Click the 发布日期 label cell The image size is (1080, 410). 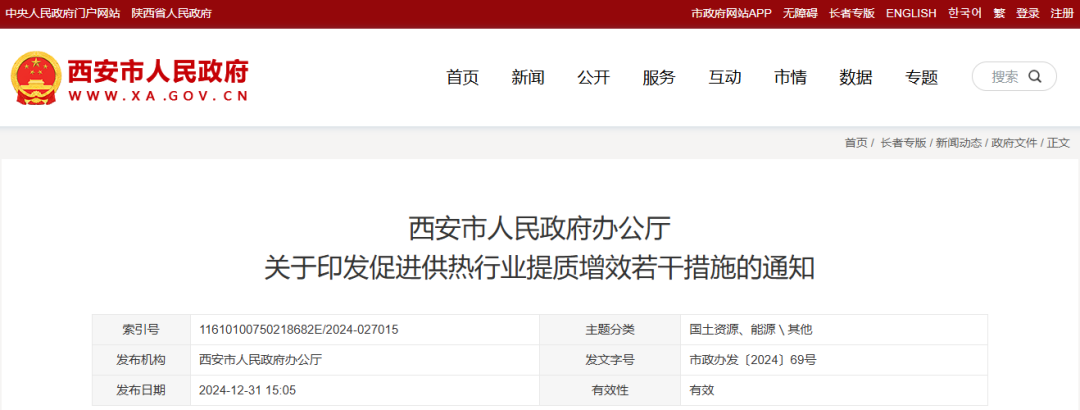point(141,390)
